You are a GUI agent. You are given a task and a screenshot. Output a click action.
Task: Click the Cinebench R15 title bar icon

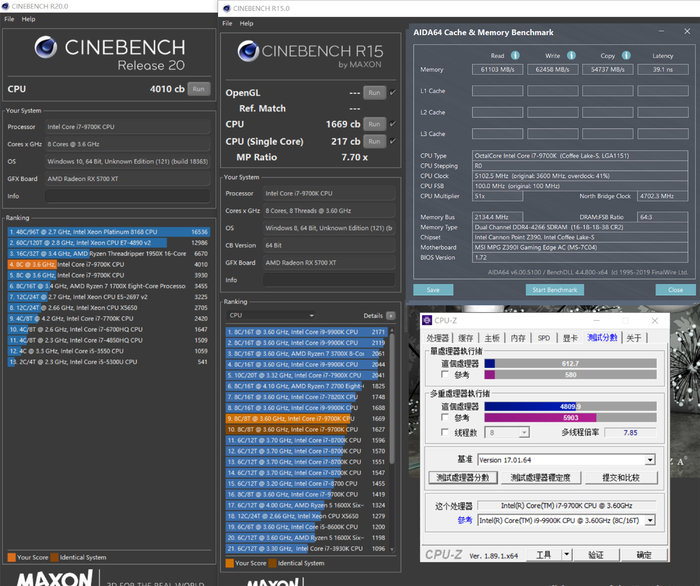pyautogui.click(x=227, y=7)
